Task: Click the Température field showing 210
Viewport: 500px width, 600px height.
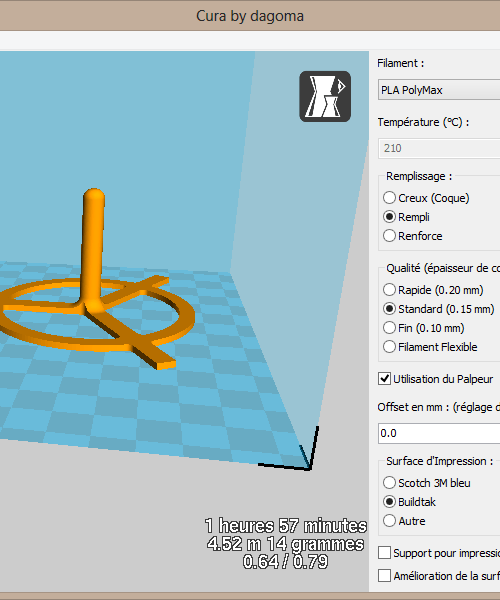Action: coord(439,148)
